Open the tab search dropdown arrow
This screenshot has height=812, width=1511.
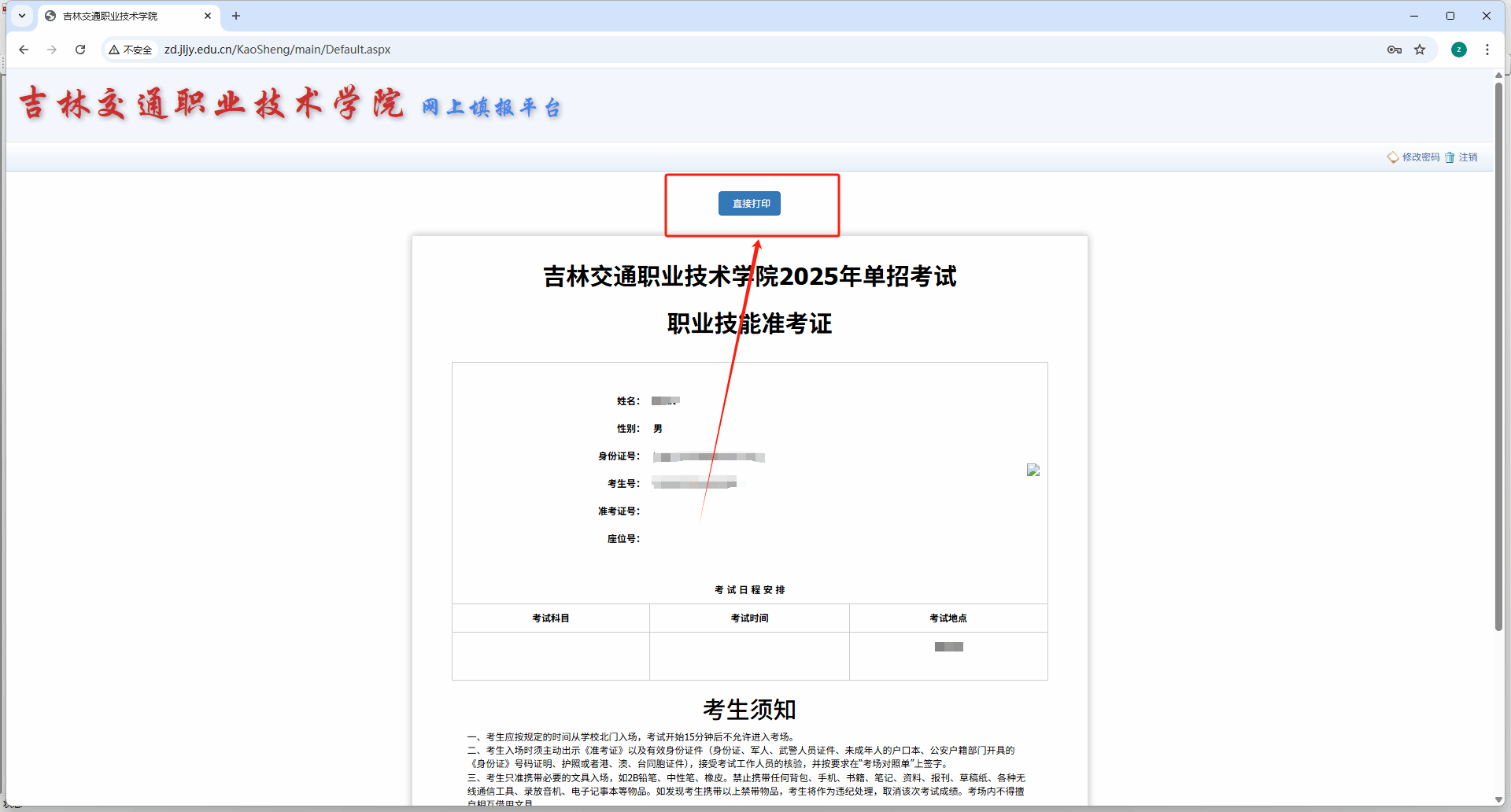click(22, 16)
